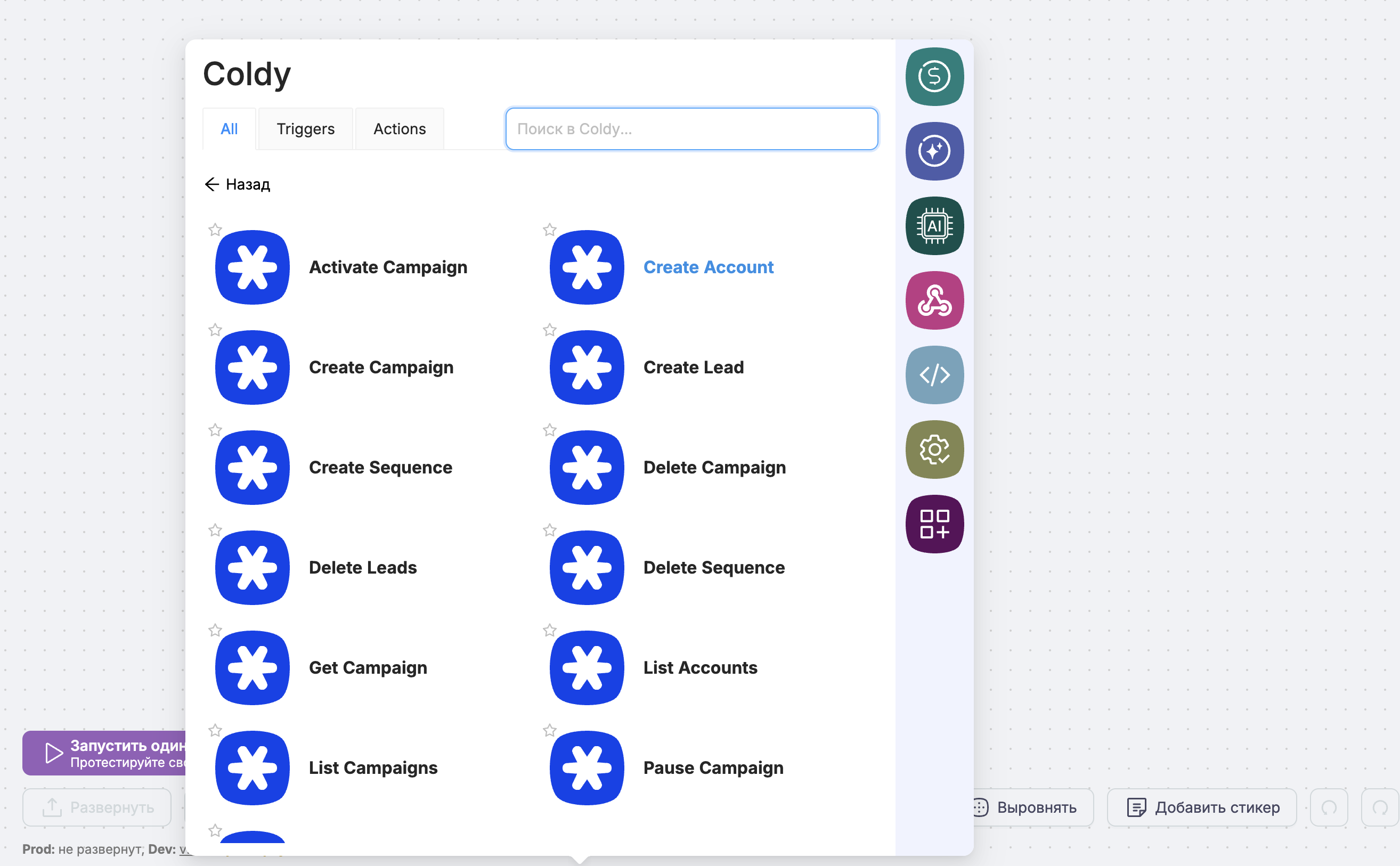Click the Добавить стикер button
1400x866 pixels.
point(1202,807)
